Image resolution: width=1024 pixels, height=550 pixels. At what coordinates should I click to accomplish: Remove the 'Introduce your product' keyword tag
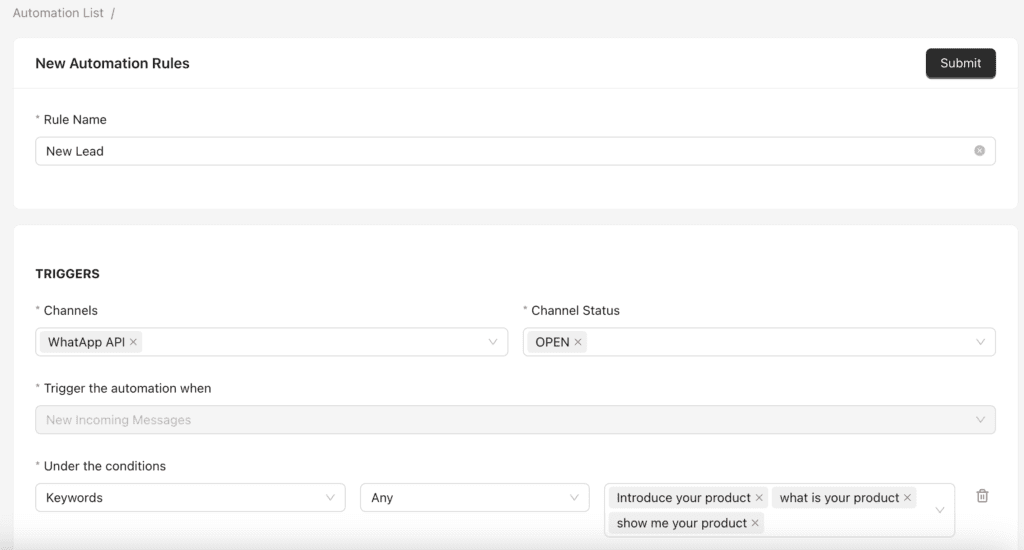pyautogui.click(x=759, y=498)
